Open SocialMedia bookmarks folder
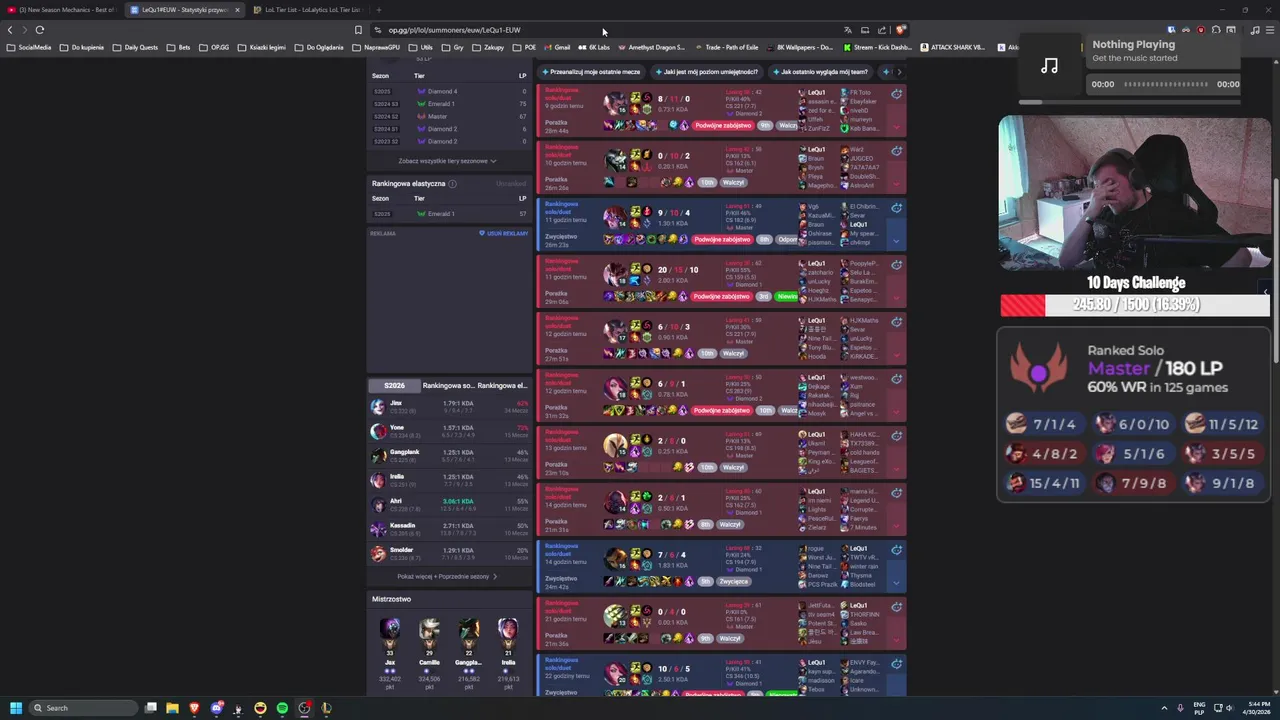Image resolution: width=1280 pixels, height=720 pixels. [x=29, y=47]
